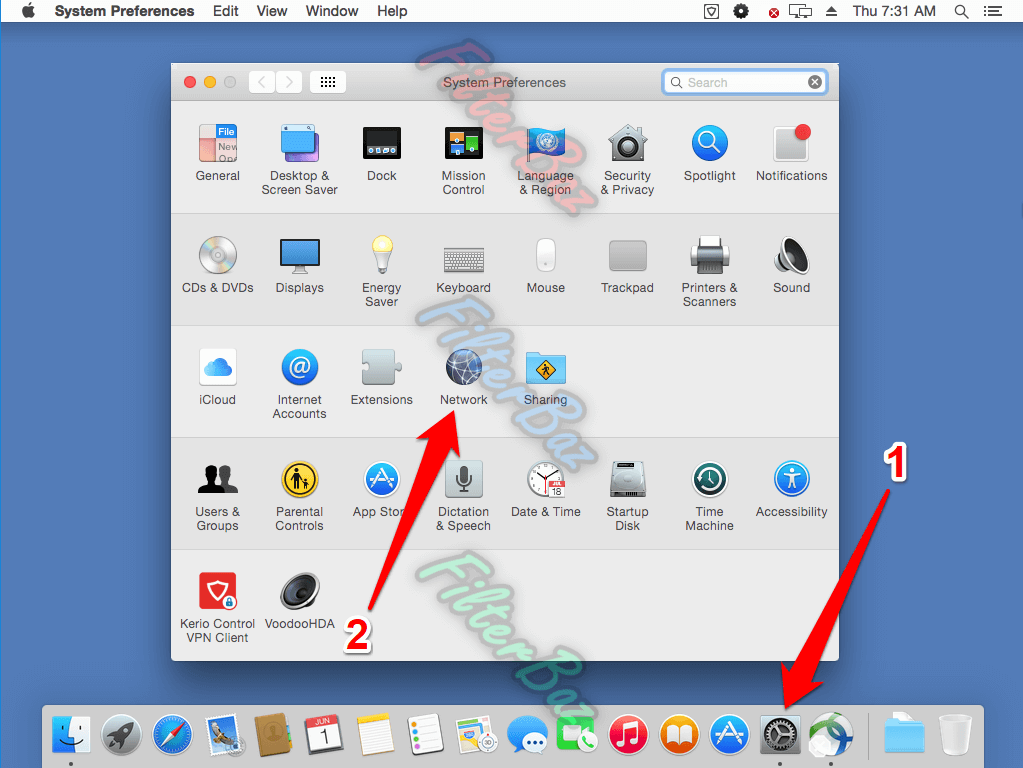Click the Show All grid button
1023x768 pixels.
[328, 83]
